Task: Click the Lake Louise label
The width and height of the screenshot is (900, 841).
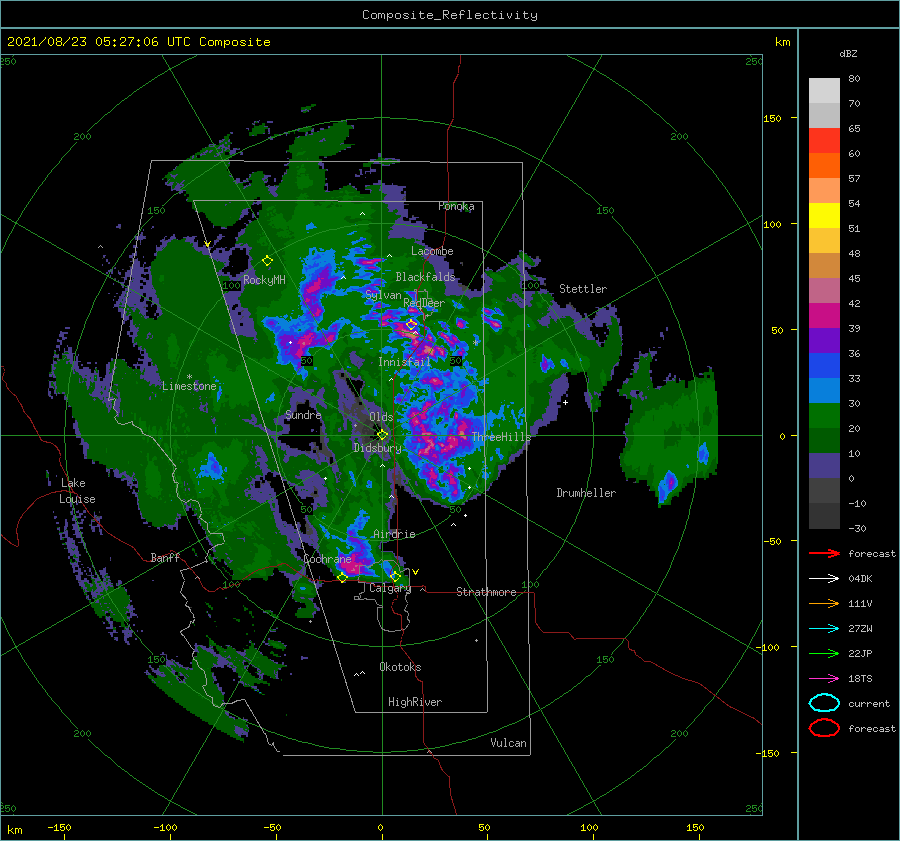Action: 77,491
